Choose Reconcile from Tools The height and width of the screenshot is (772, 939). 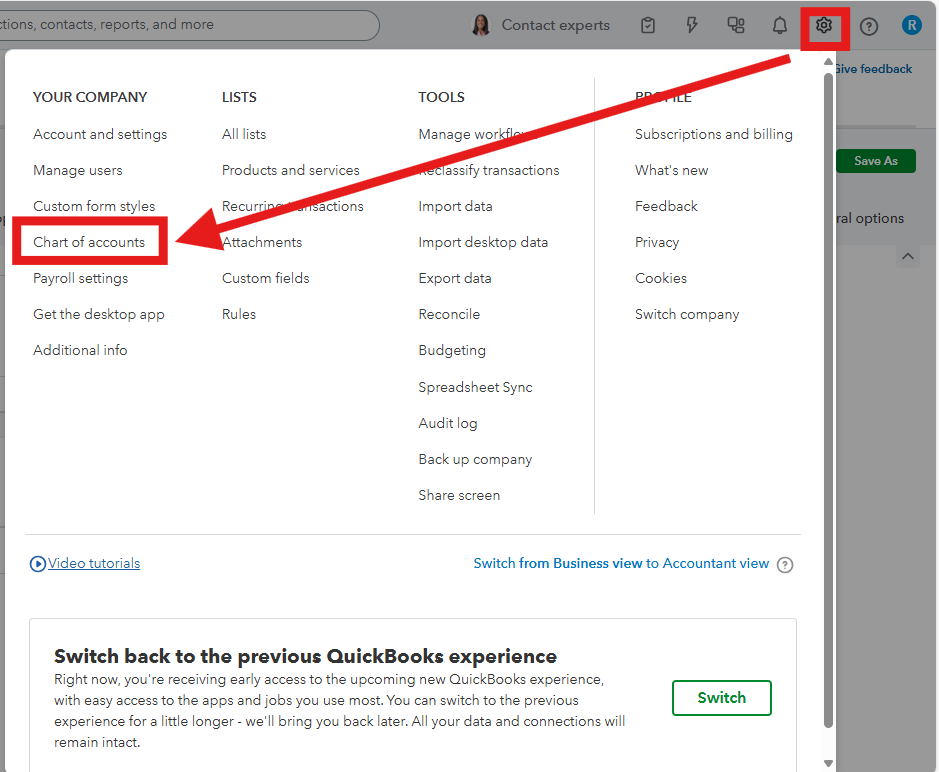449,314
